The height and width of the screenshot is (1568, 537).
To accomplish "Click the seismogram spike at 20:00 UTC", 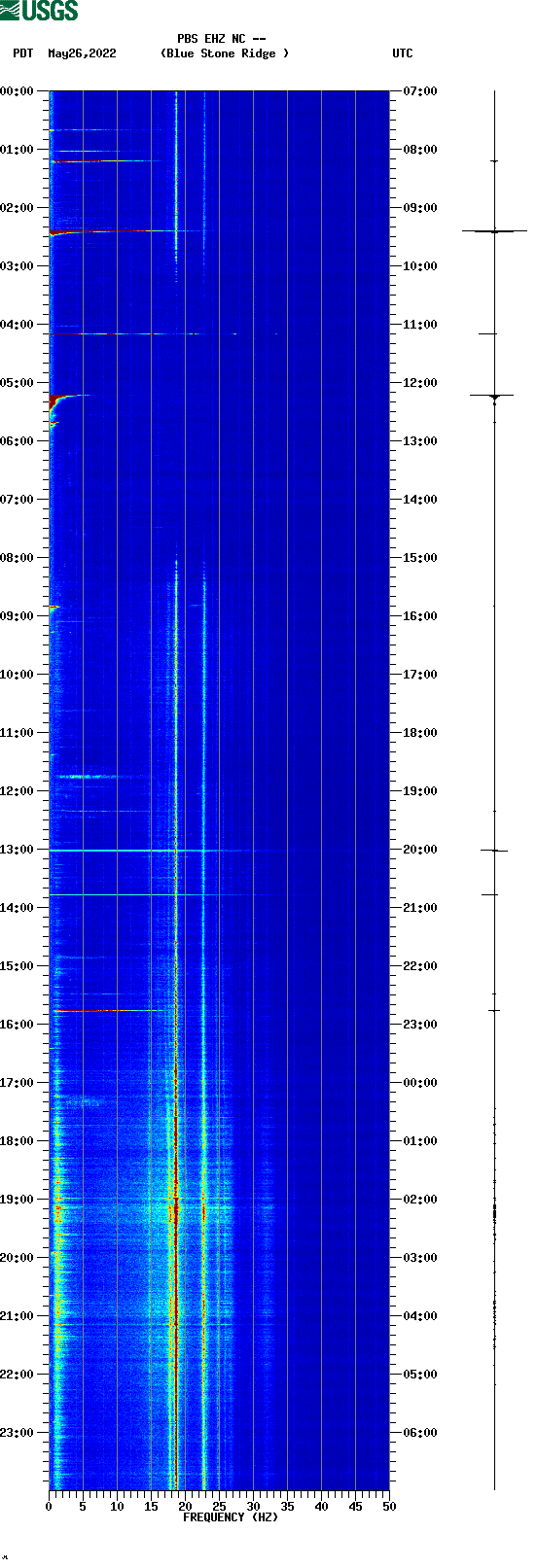I will (494, 851).
